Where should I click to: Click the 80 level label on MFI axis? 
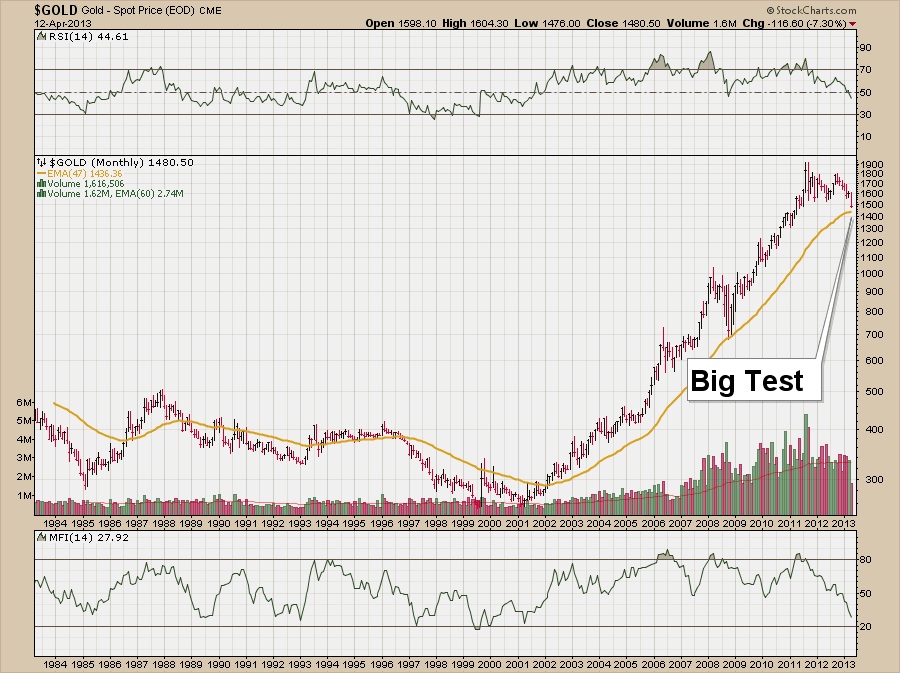pyautogui.click(x=867, y=560)
